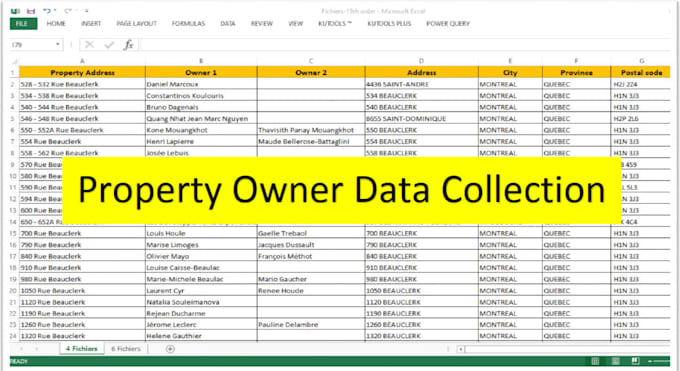
Task: Select the cell with Natalia Souleimanova
Action: [201, 302]
